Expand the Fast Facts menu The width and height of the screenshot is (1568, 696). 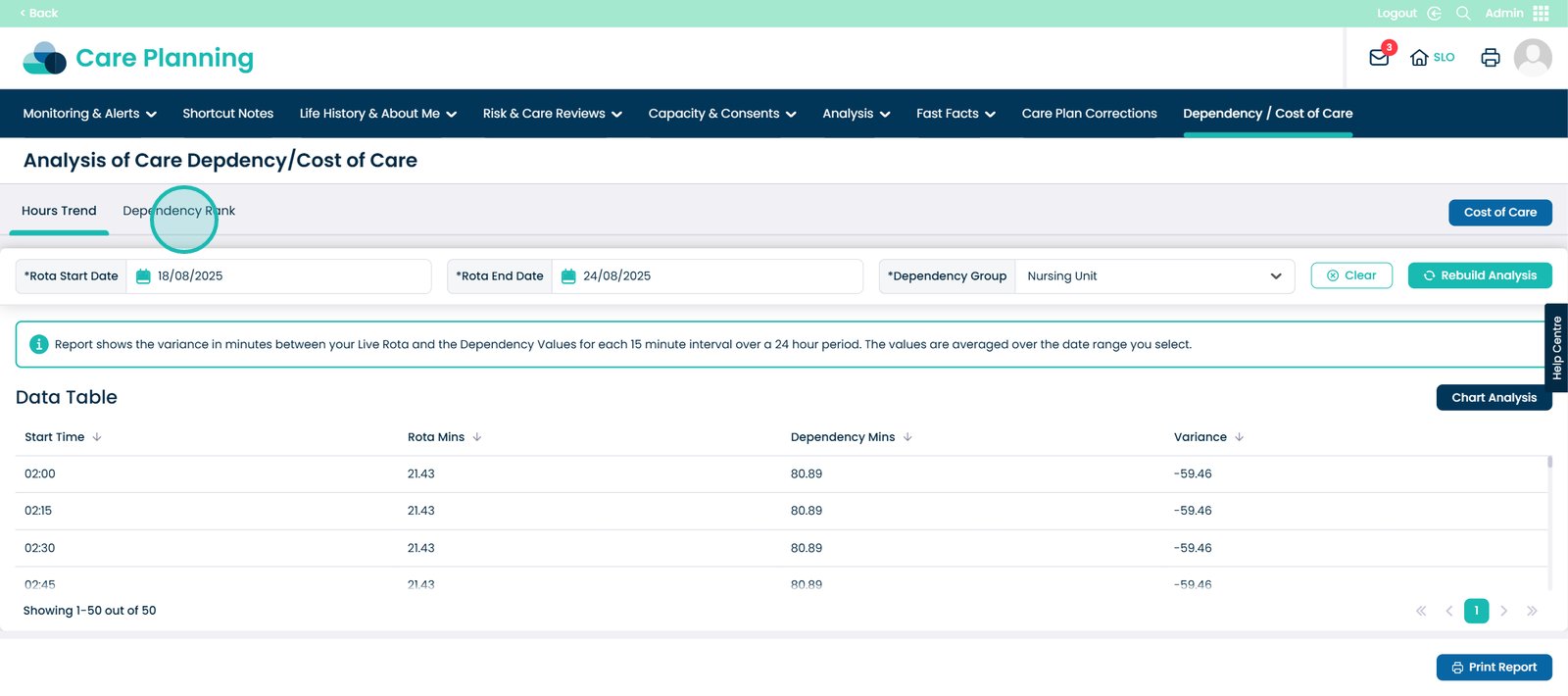[955, 114]
